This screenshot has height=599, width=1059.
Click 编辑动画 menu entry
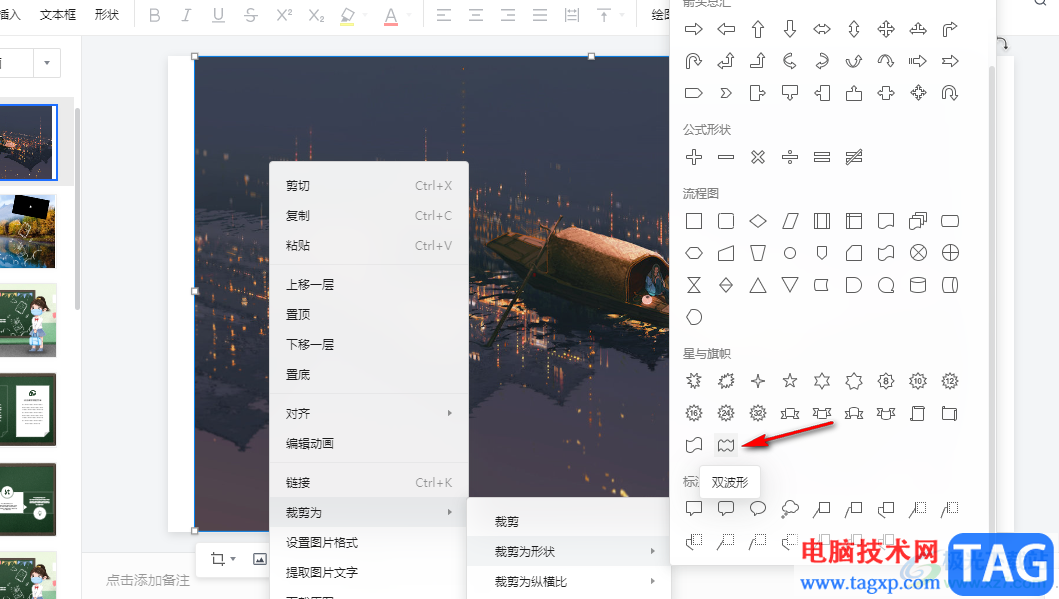point(368,443)
